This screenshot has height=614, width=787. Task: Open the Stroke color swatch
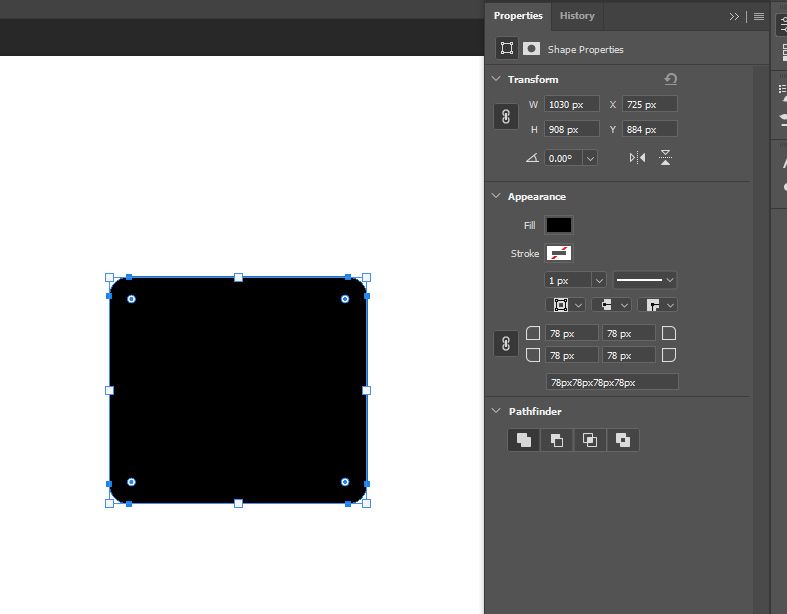(559, 253)
